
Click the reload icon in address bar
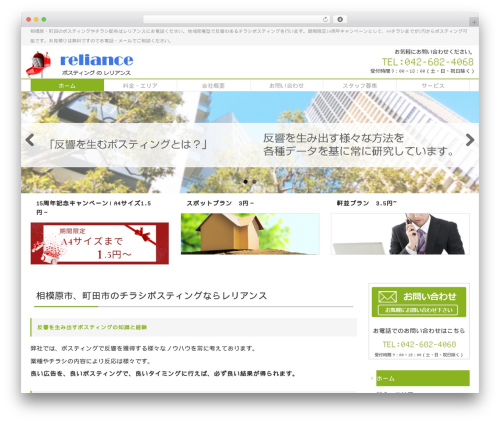(325, 19)
